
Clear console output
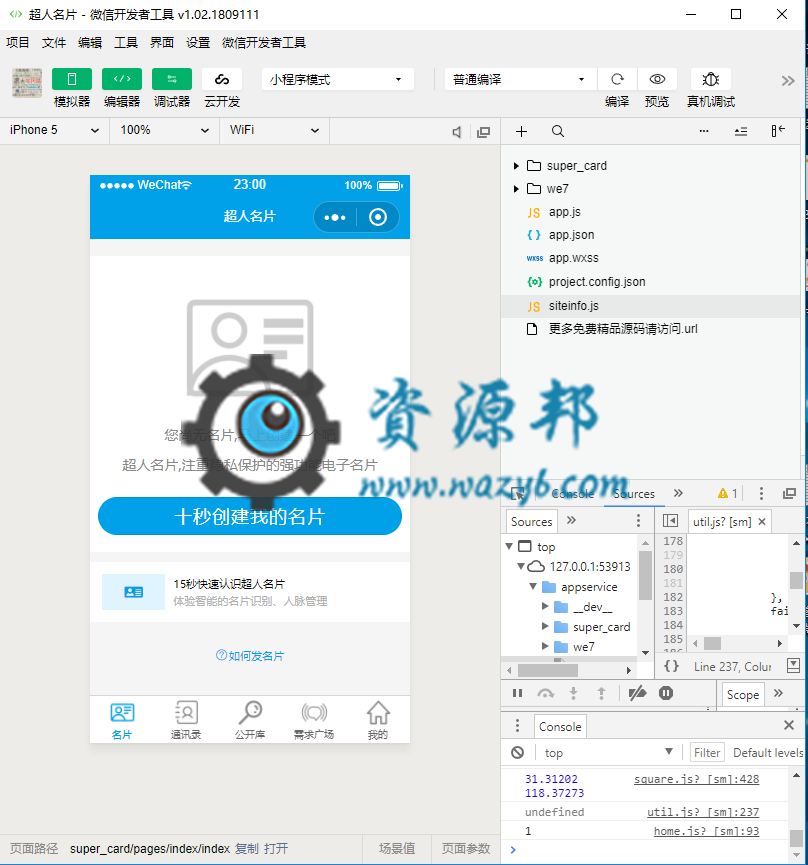click(x=517, y=752)
